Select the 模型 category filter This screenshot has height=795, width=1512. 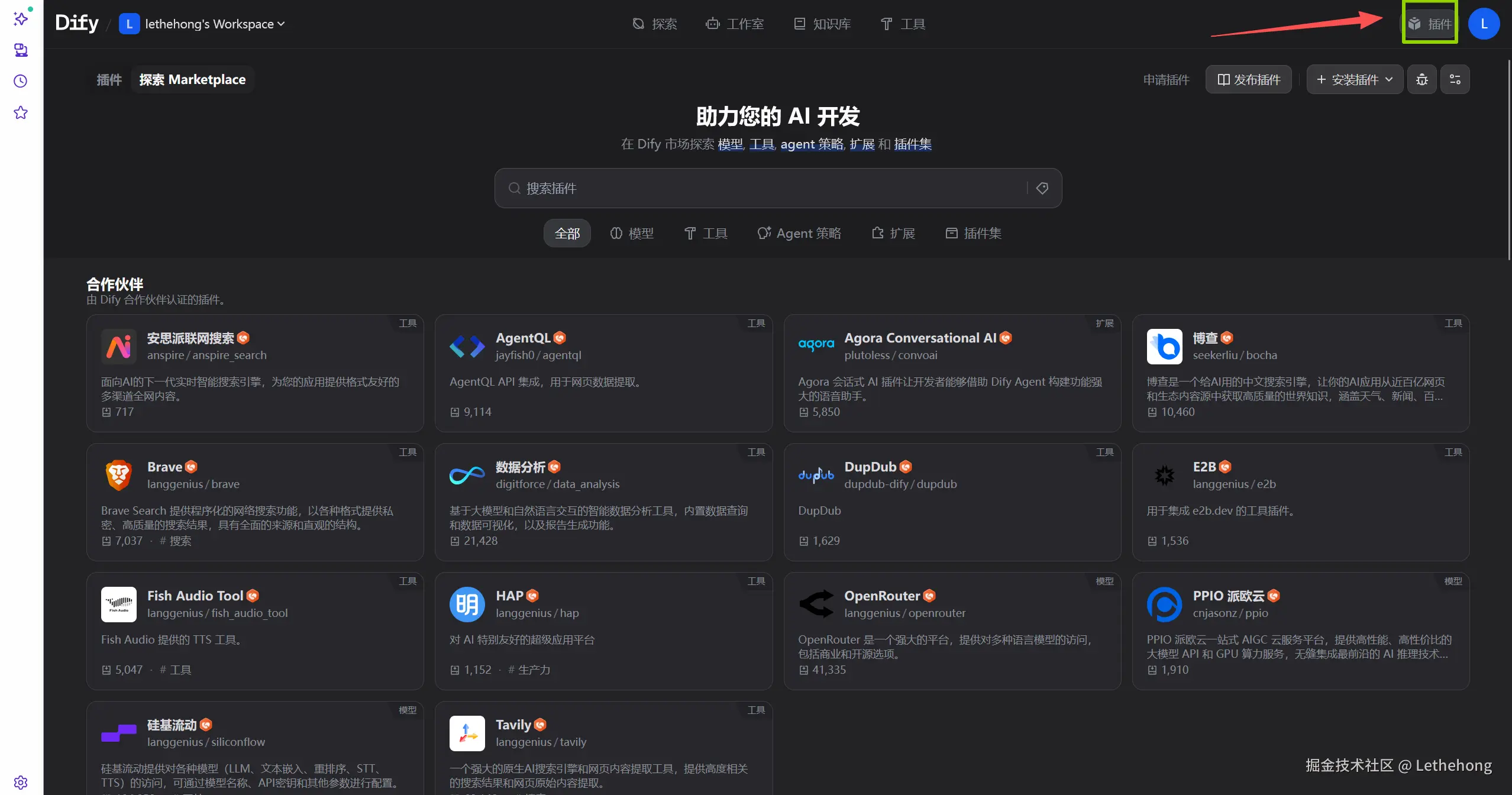(631, 233)
